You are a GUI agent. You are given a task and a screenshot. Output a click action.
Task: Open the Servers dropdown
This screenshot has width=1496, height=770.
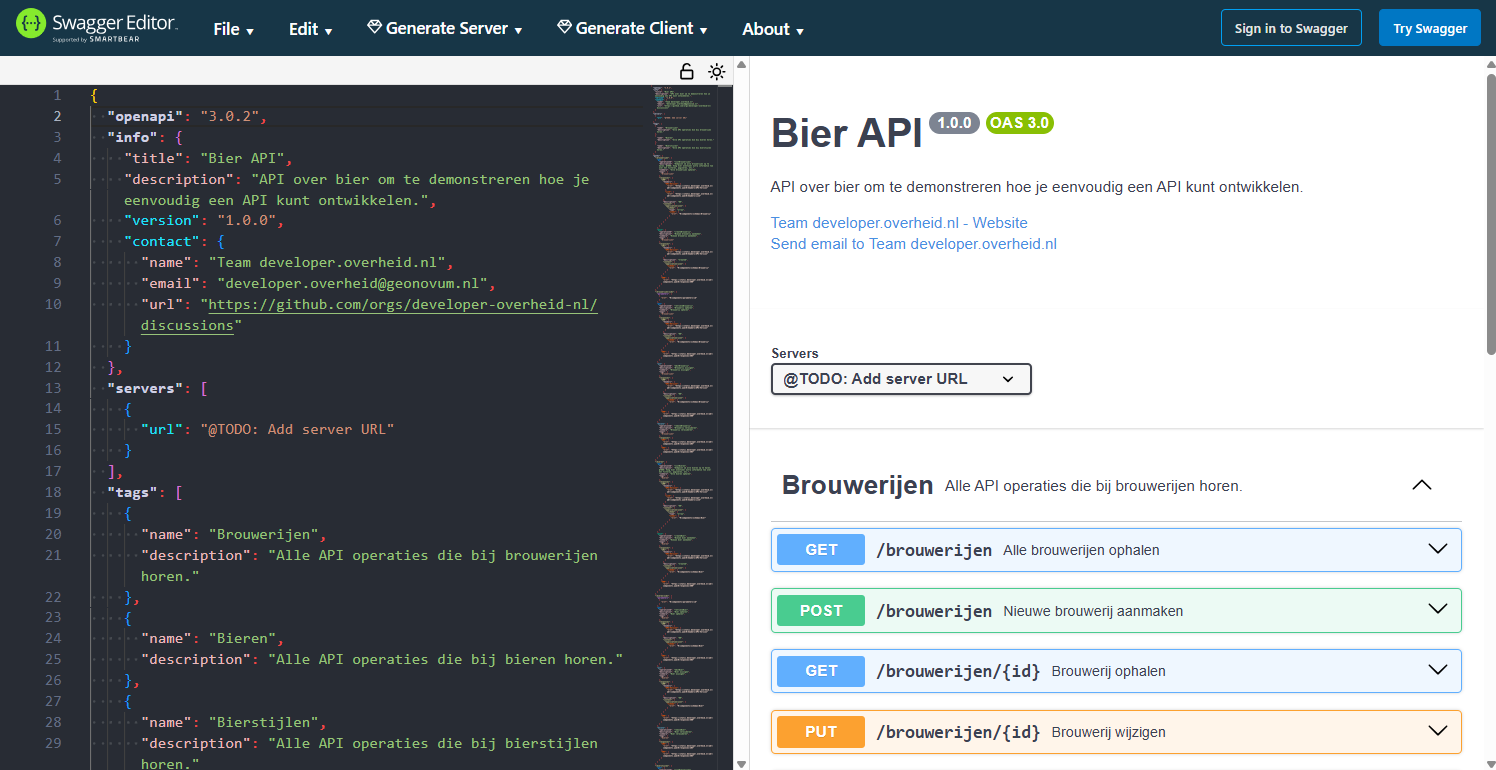[900, 379]
